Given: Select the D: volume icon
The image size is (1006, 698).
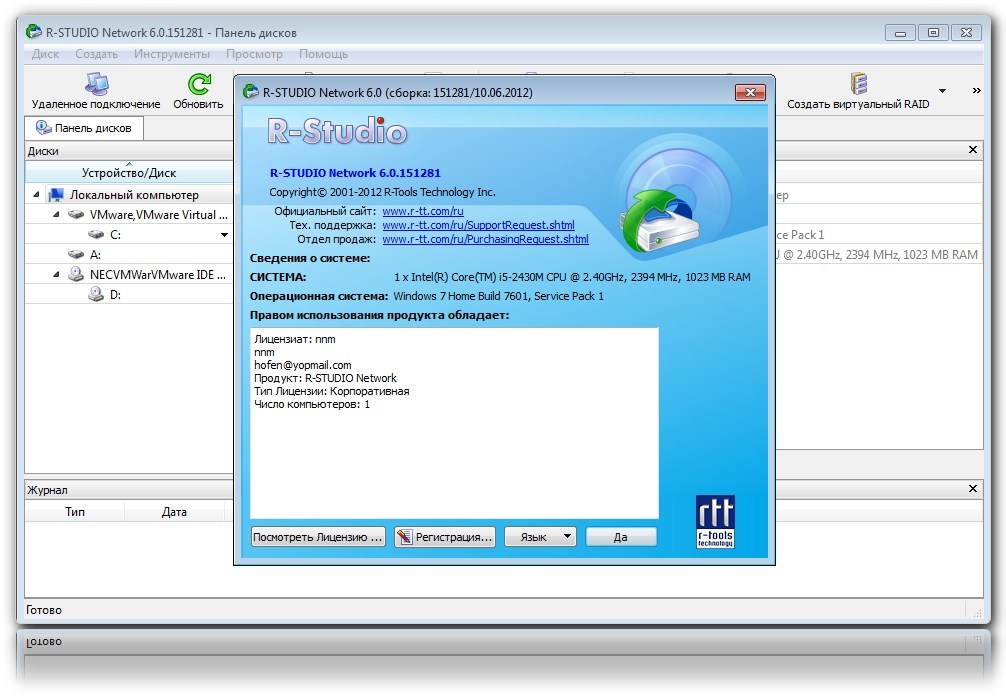Looking at the screenshot, I should pos(96,295).
